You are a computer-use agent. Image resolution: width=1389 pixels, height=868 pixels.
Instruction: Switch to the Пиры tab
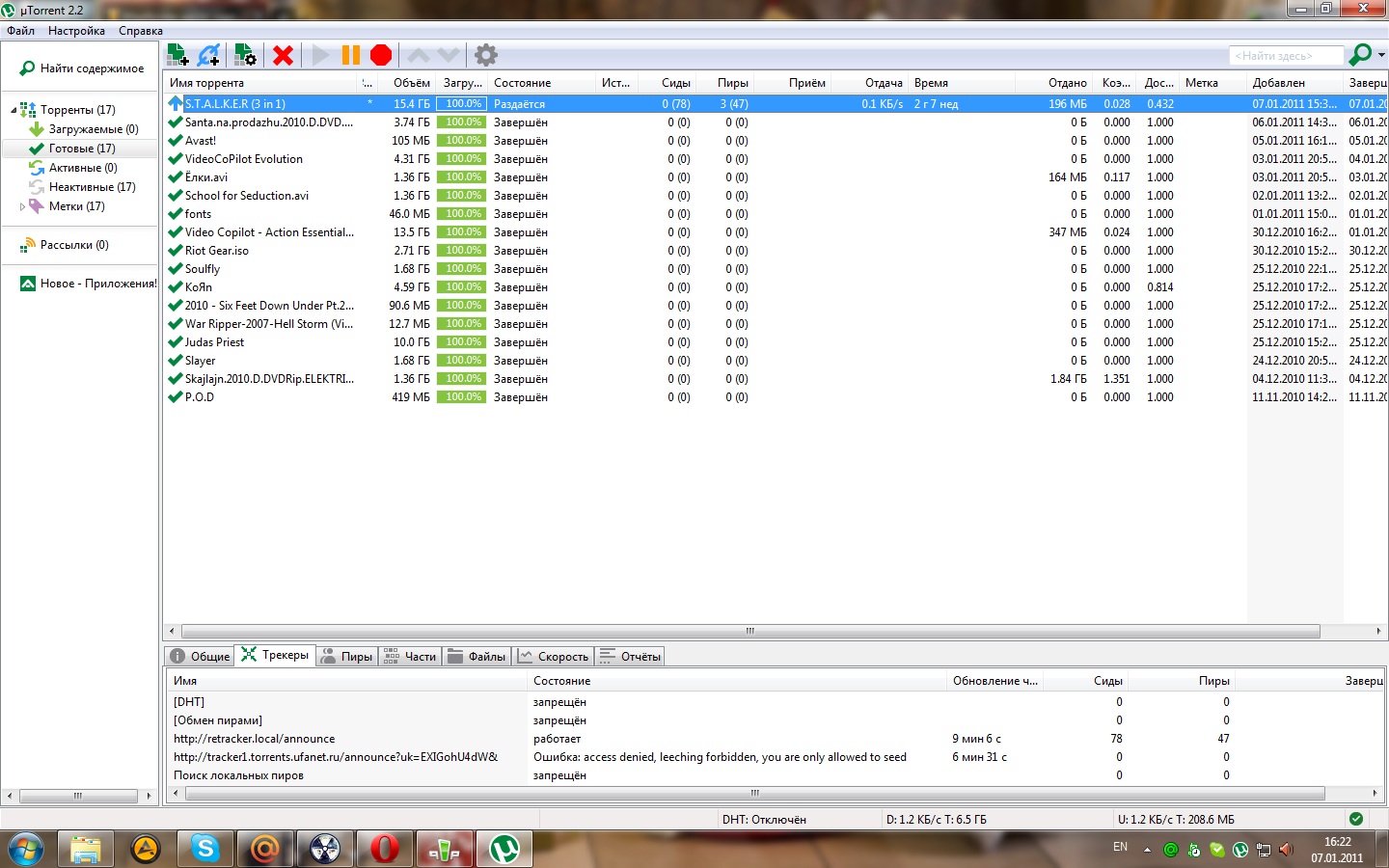pyautogui.click(x=346, y=657)
